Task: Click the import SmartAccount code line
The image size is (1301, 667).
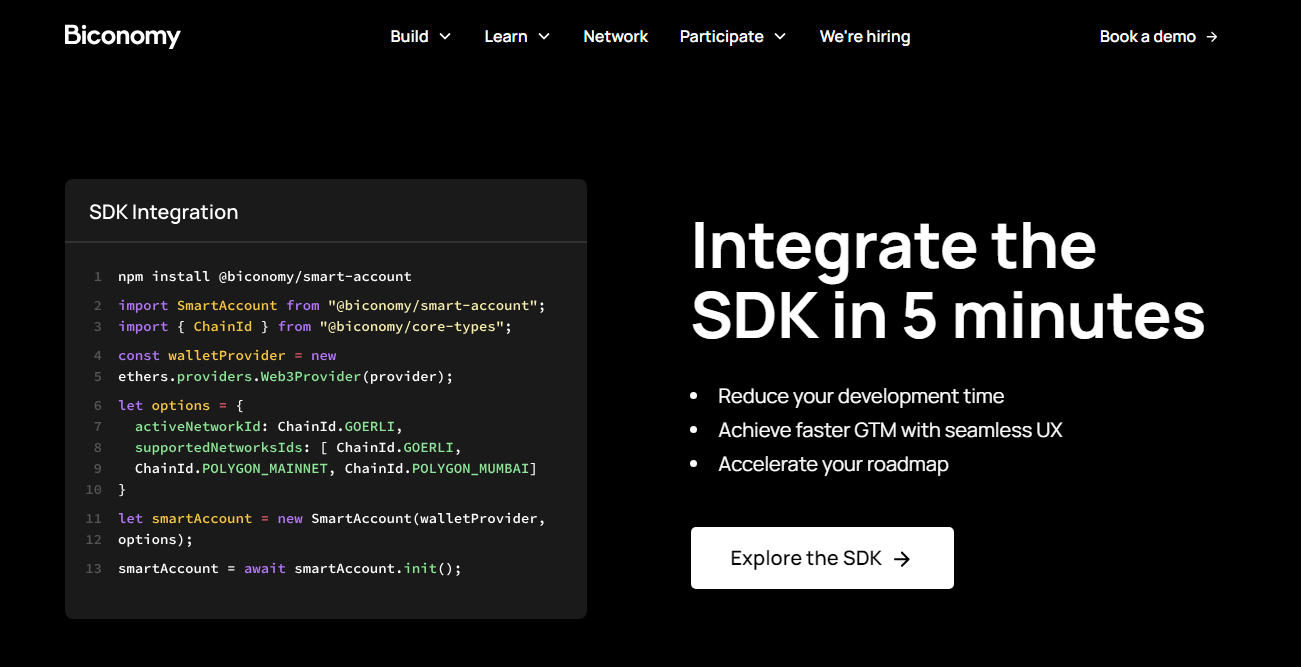Action: pyautogui.click(x=332, y=305)
